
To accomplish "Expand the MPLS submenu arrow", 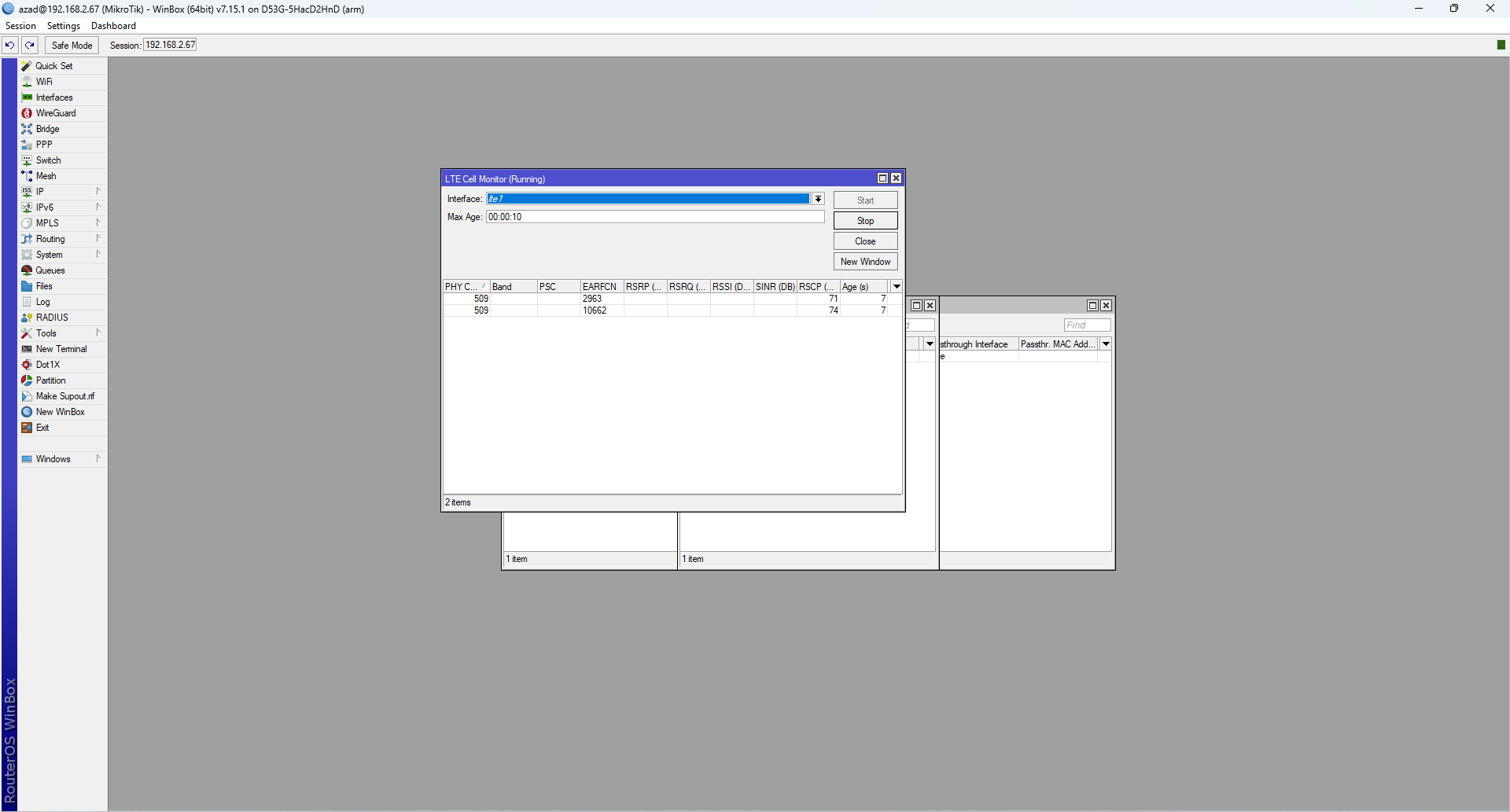I will coord(98,222).
